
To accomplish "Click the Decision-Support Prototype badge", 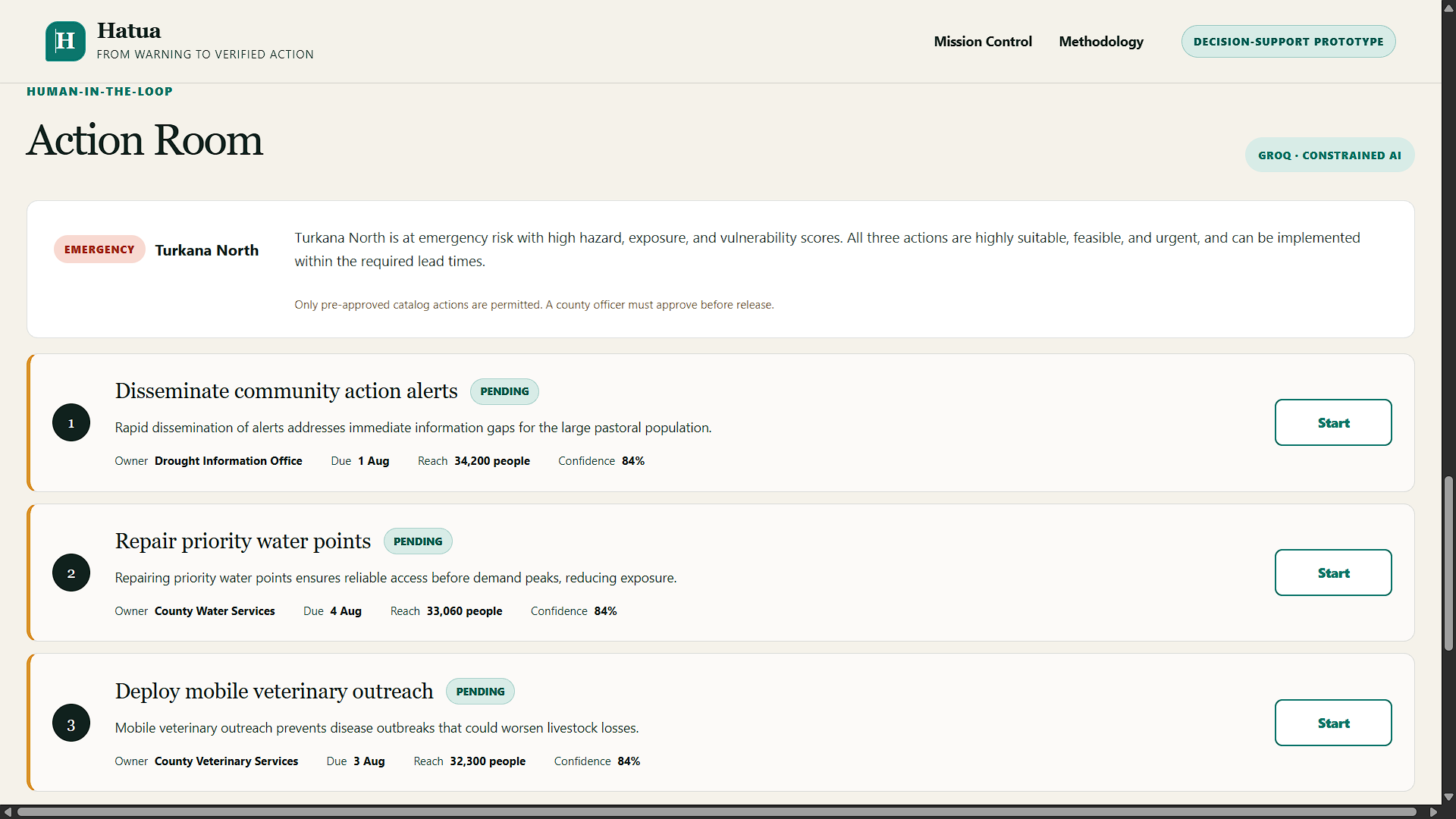I will 1288,42.
